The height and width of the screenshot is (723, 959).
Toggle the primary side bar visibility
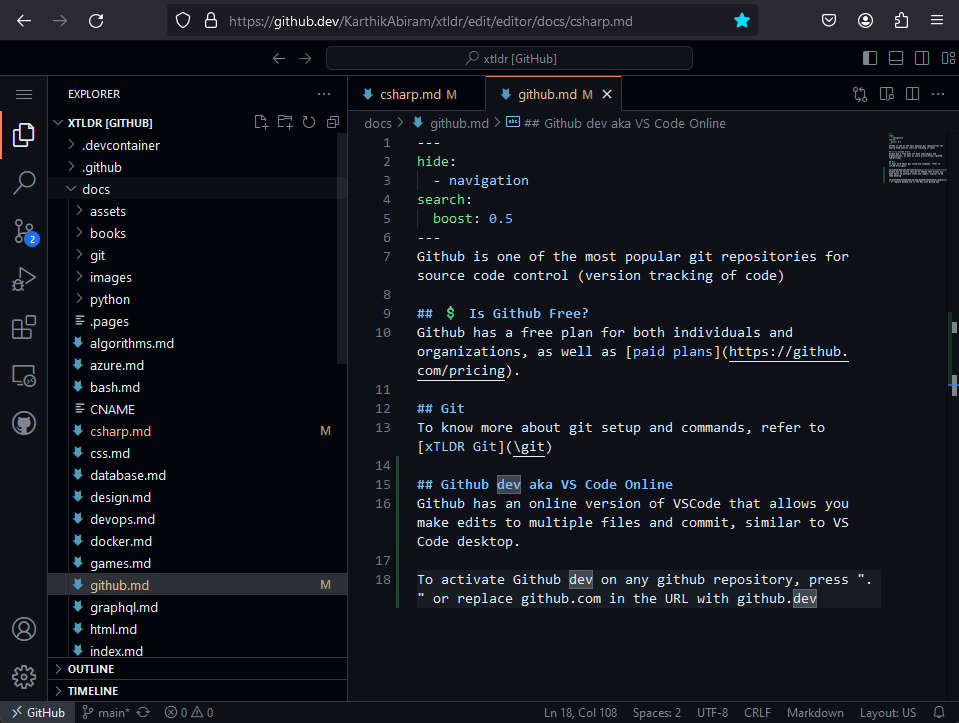[869, 57]
